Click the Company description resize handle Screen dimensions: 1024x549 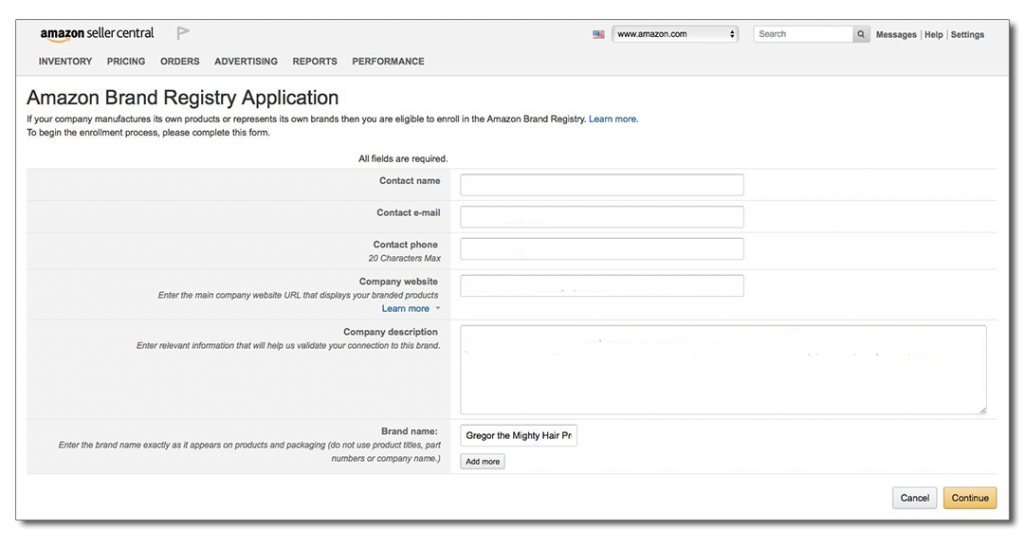point(982,410)
